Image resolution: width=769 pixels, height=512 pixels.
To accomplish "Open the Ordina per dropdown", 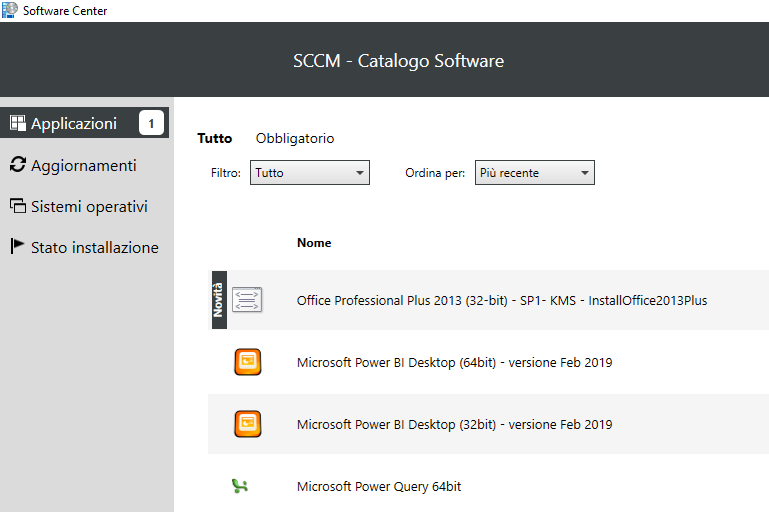I will [x=535, y=173].
